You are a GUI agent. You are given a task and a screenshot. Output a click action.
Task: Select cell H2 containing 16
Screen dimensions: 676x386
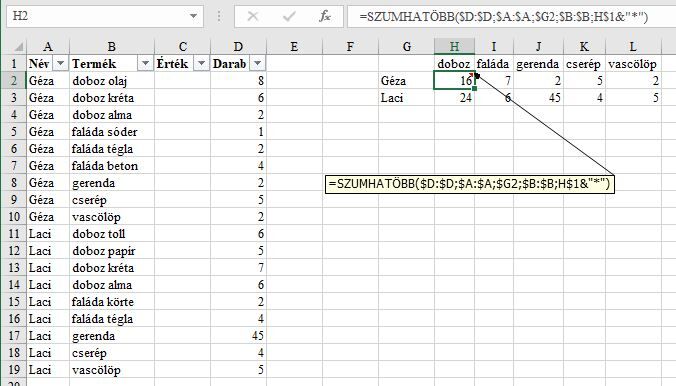coord(454,81)
